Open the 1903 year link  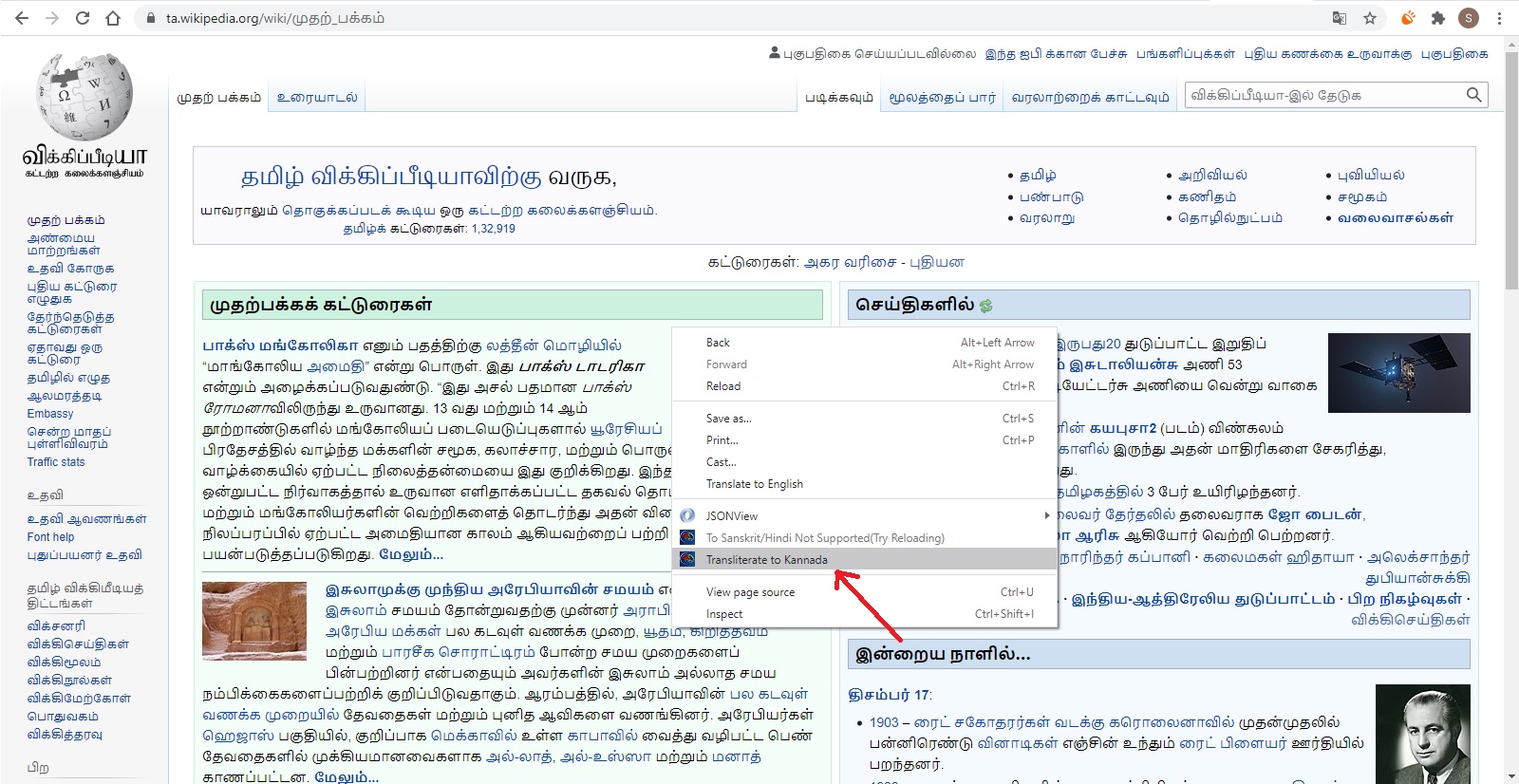click(x=884, y=722)
